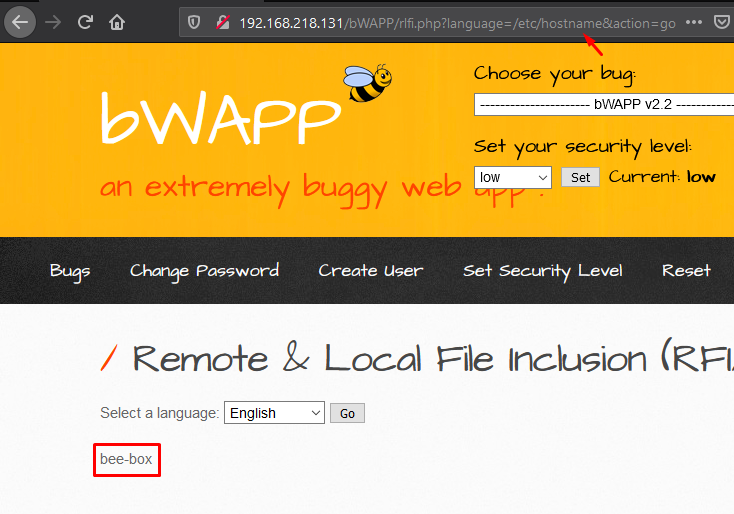Screen dimensions: 734x514
Task: Open the Set Security Level menu item
Action: point(543,271)
